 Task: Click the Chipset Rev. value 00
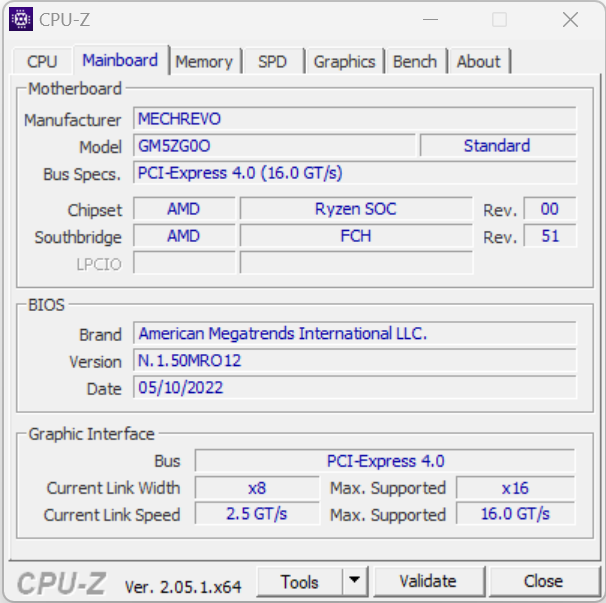[550, 209]
